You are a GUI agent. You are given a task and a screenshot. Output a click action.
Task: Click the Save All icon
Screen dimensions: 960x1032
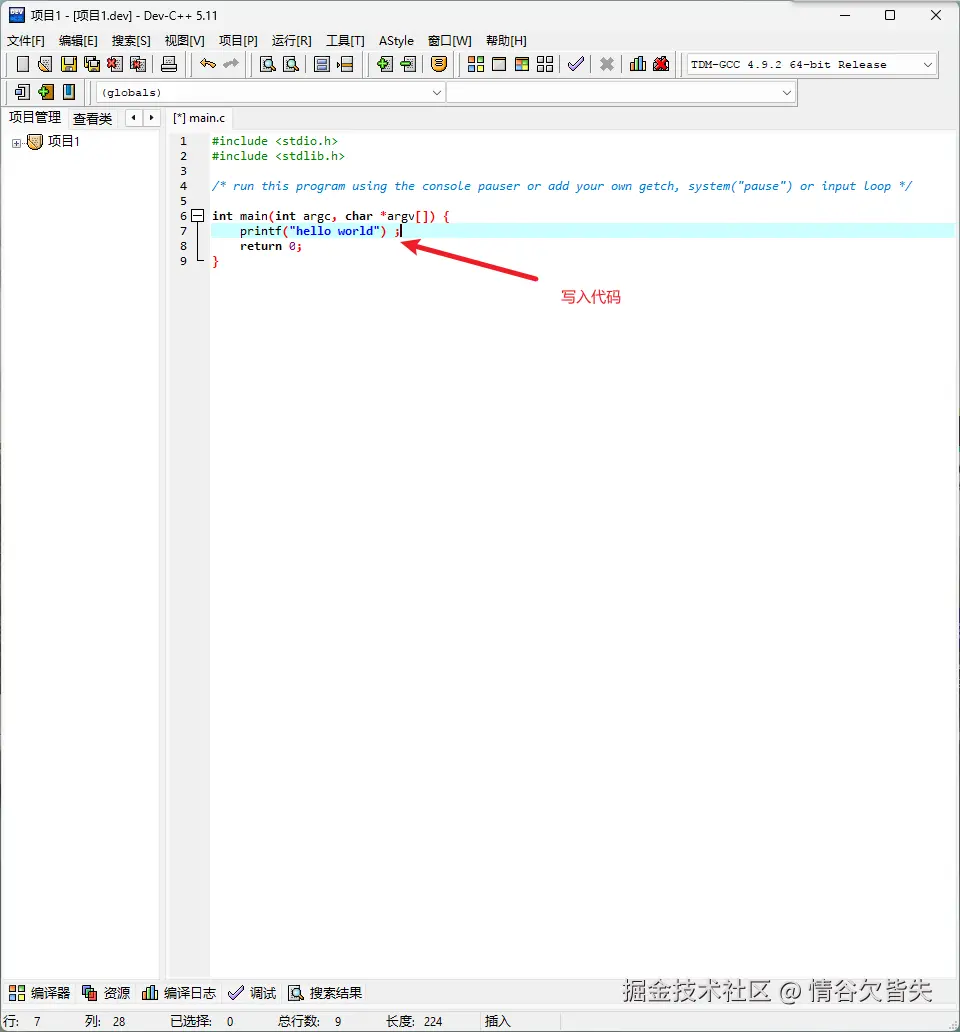(91, 64)
